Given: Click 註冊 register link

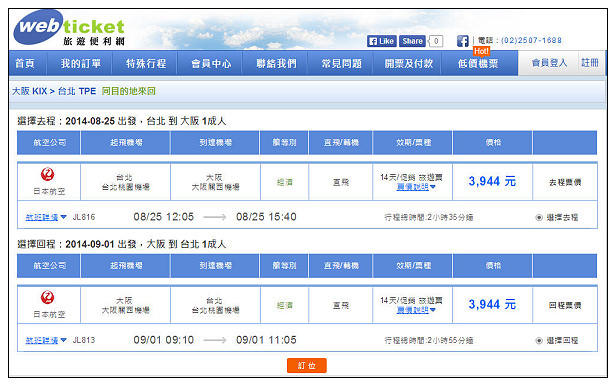Looking at the screenshot, I should click(590, 63).
